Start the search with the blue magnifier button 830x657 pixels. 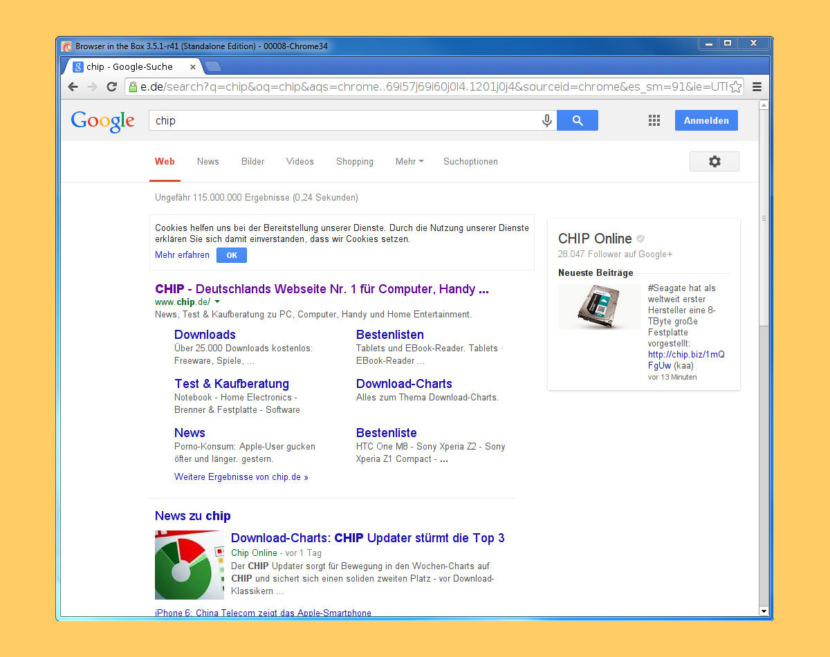click(577, 119)
